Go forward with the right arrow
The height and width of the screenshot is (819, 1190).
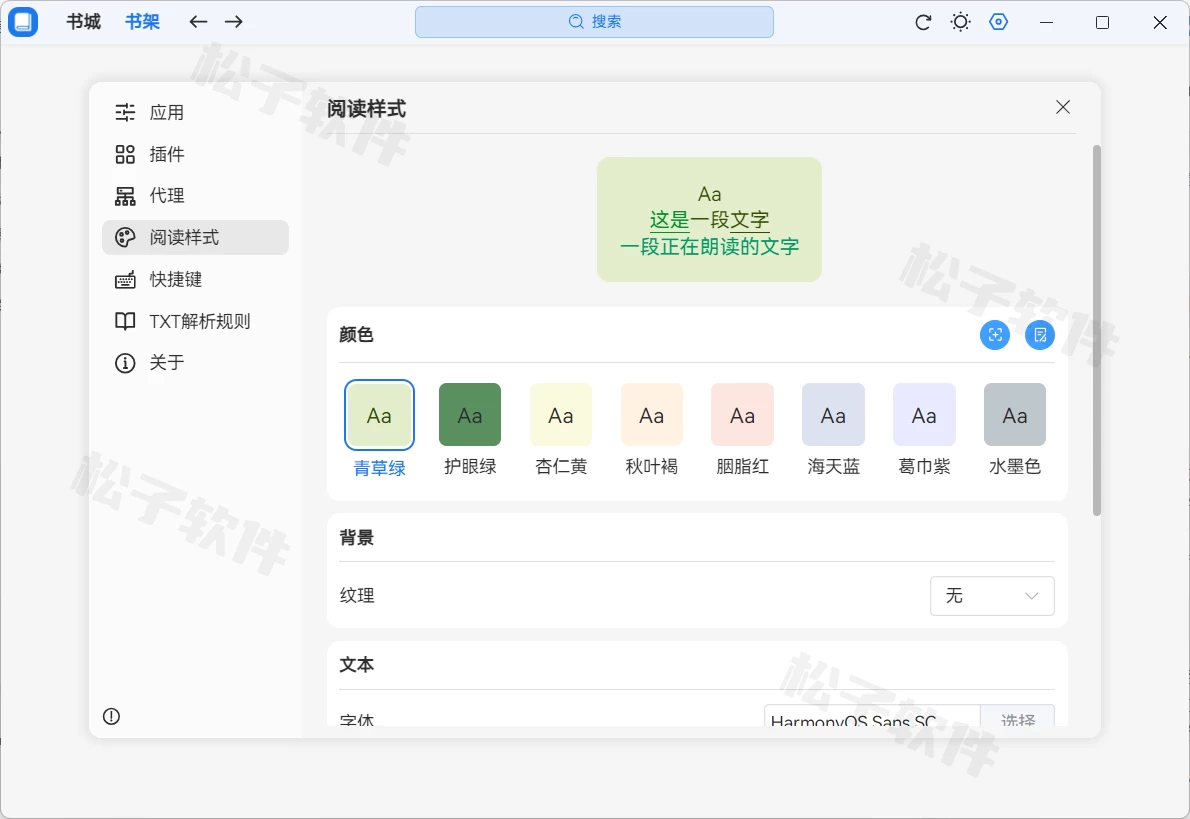tap(234, 22)
